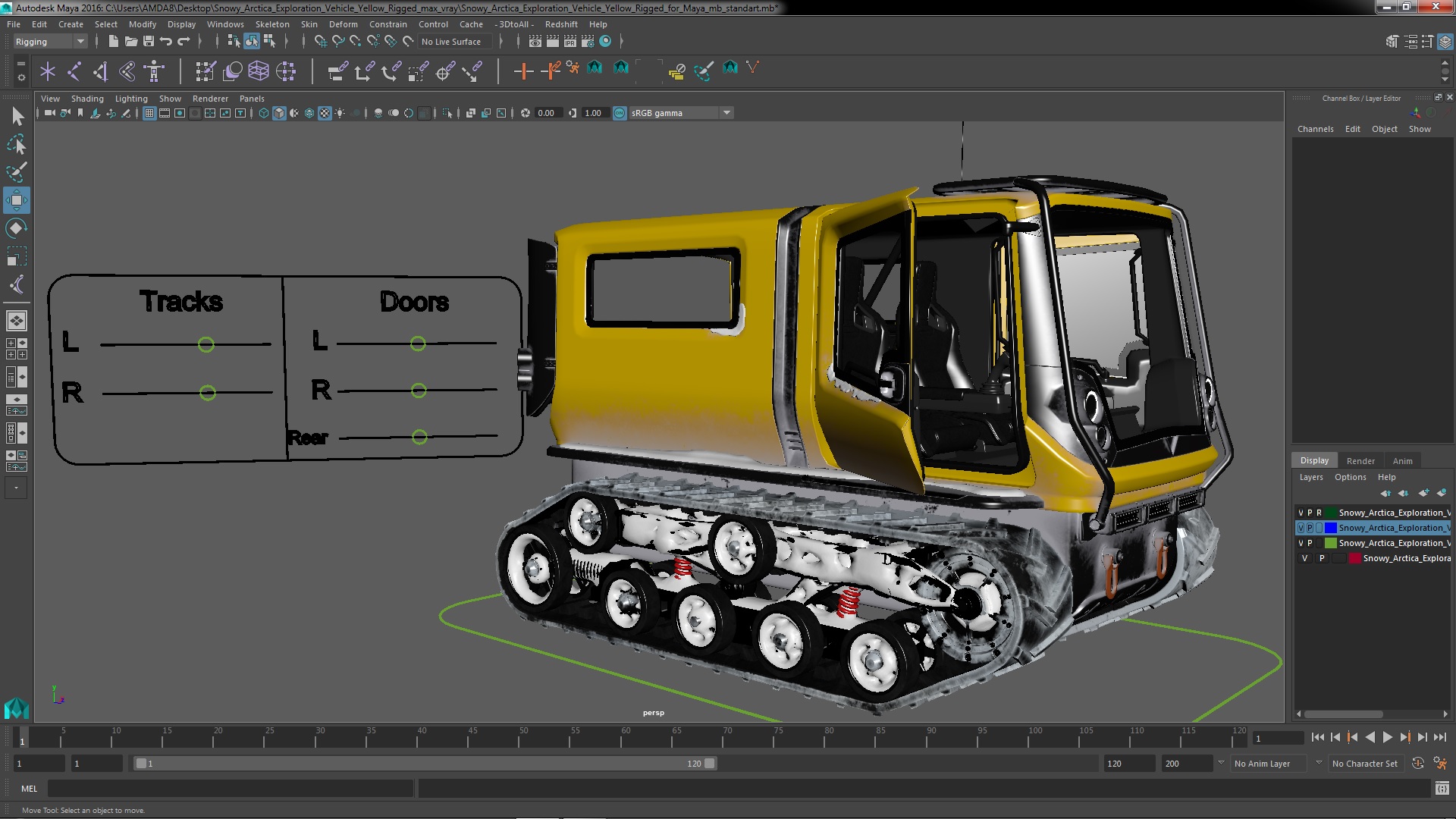Switch to the Render layer tab
This screenshot has width=1456, height=819.
tap(1360, 461)
